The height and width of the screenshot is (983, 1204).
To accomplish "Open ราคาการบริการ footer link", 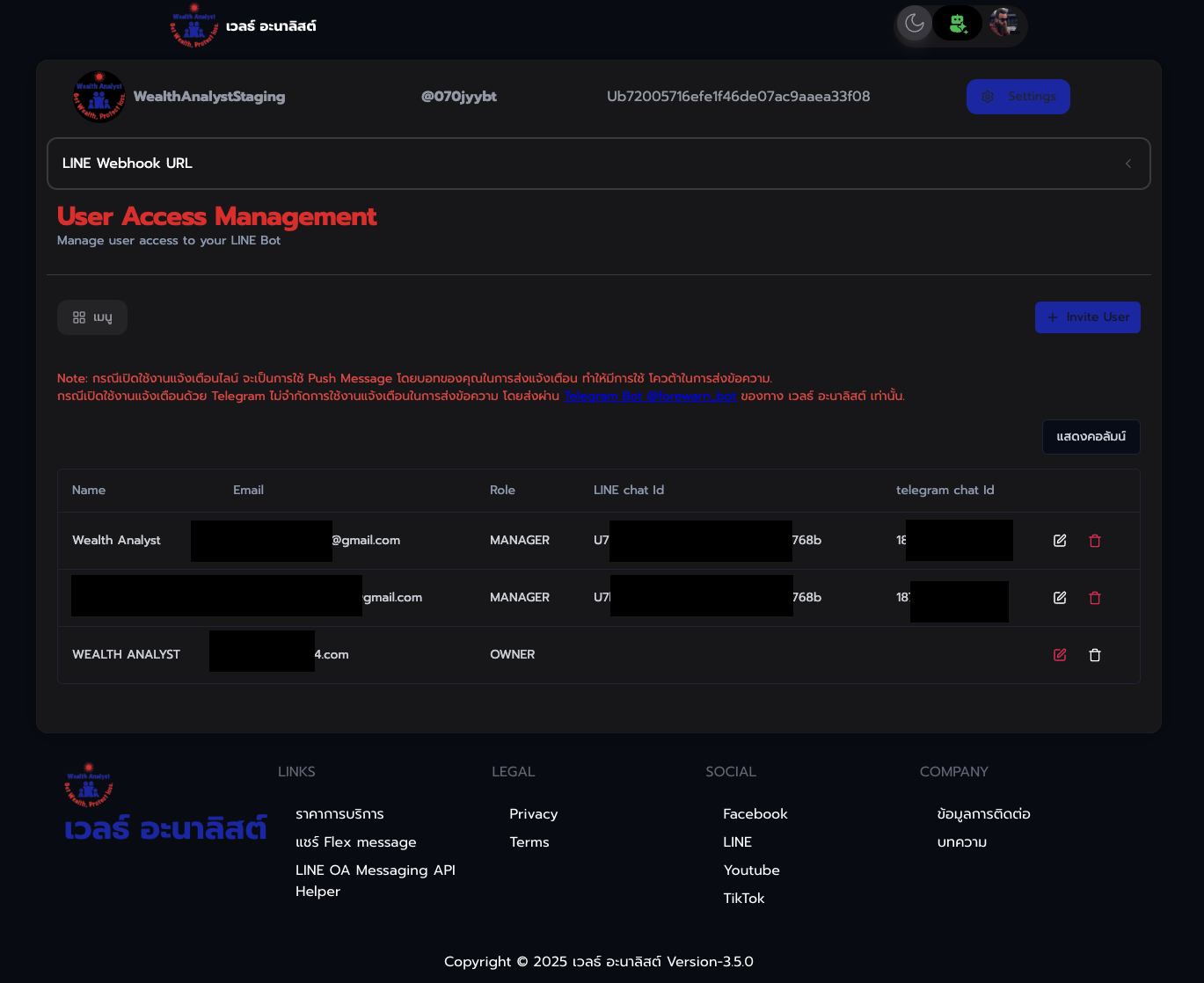I will (x=339, y=814).
